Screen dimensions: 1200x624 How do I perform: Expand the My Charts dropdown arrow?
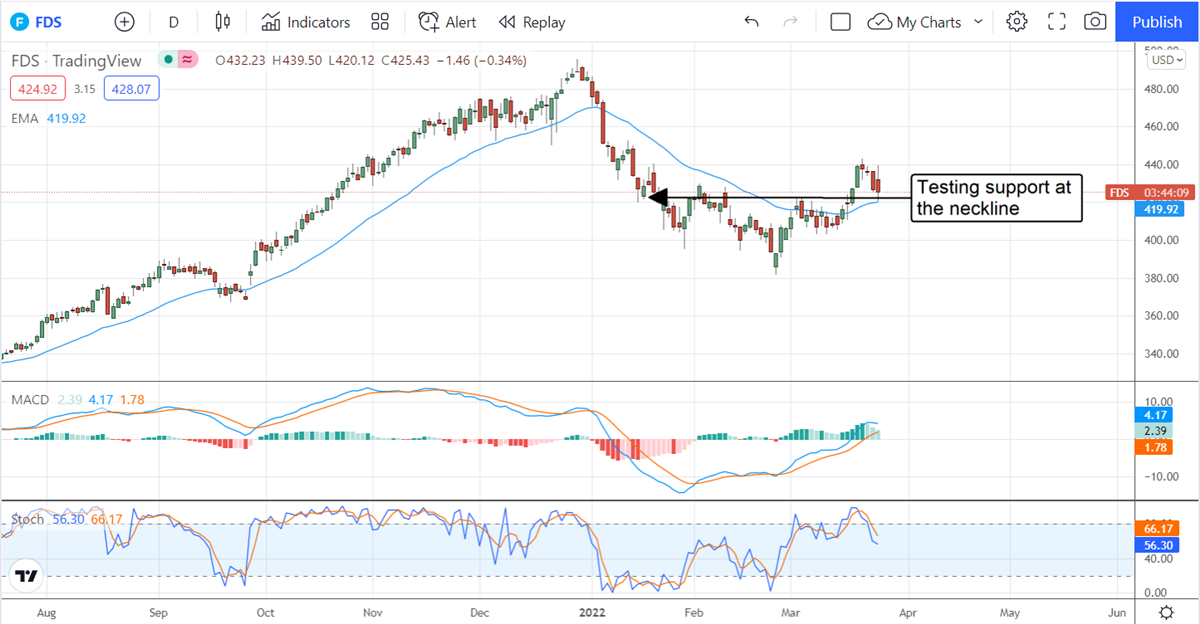pyautogui.click(x=978, y=22)
